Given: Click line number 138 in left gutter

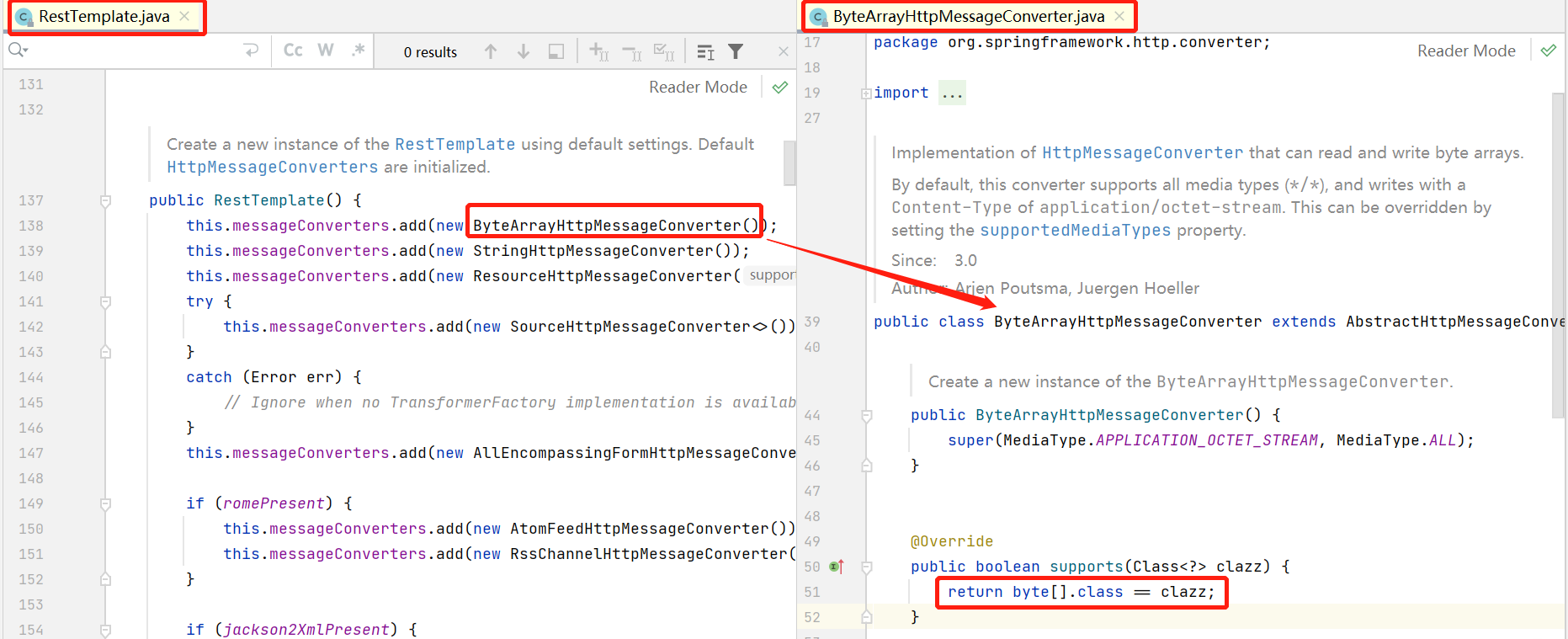Looking at the screenshot, I should [x=31, y=226].
